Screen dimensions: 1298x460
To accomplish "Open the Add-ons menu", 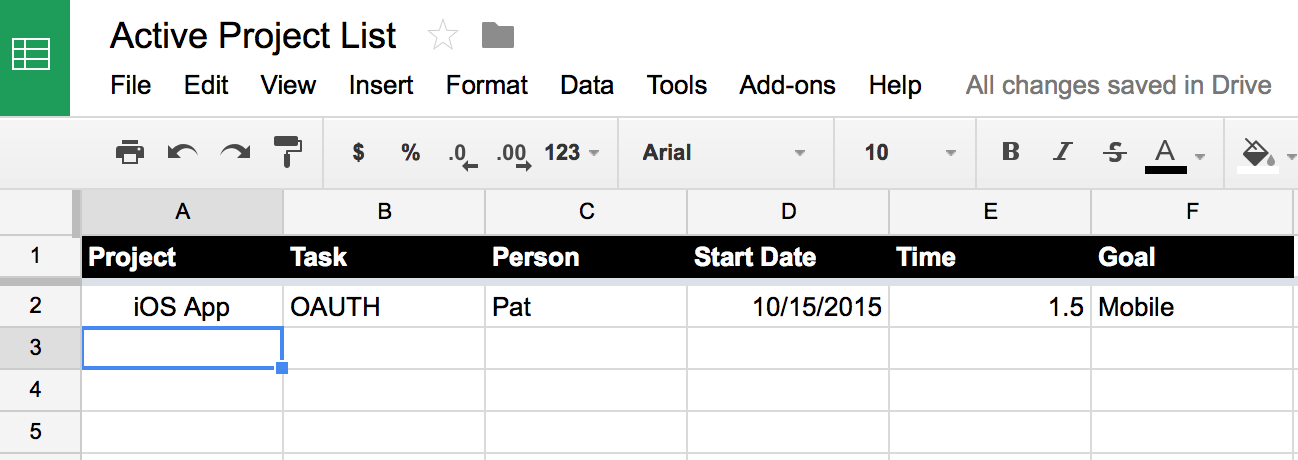I will pos(788,85).
